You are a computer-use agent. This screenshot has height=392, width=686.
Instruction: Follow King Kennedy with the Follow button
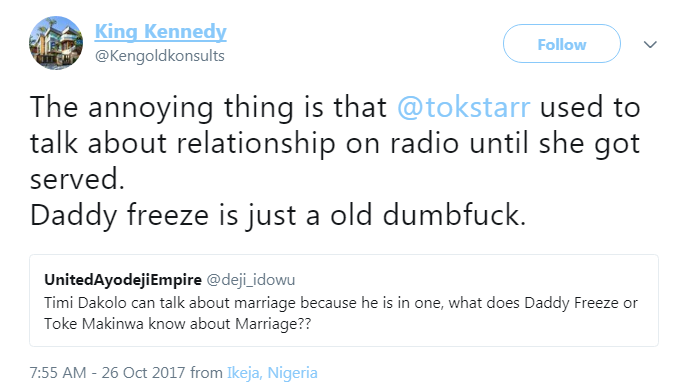pos(562,44)
